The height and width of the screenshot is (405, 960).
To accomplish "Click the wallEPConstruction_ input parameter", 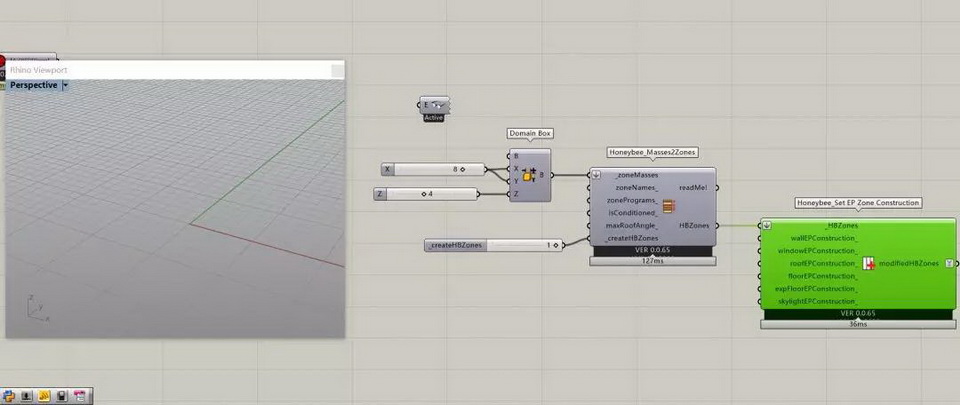I will tap(823, 239).
